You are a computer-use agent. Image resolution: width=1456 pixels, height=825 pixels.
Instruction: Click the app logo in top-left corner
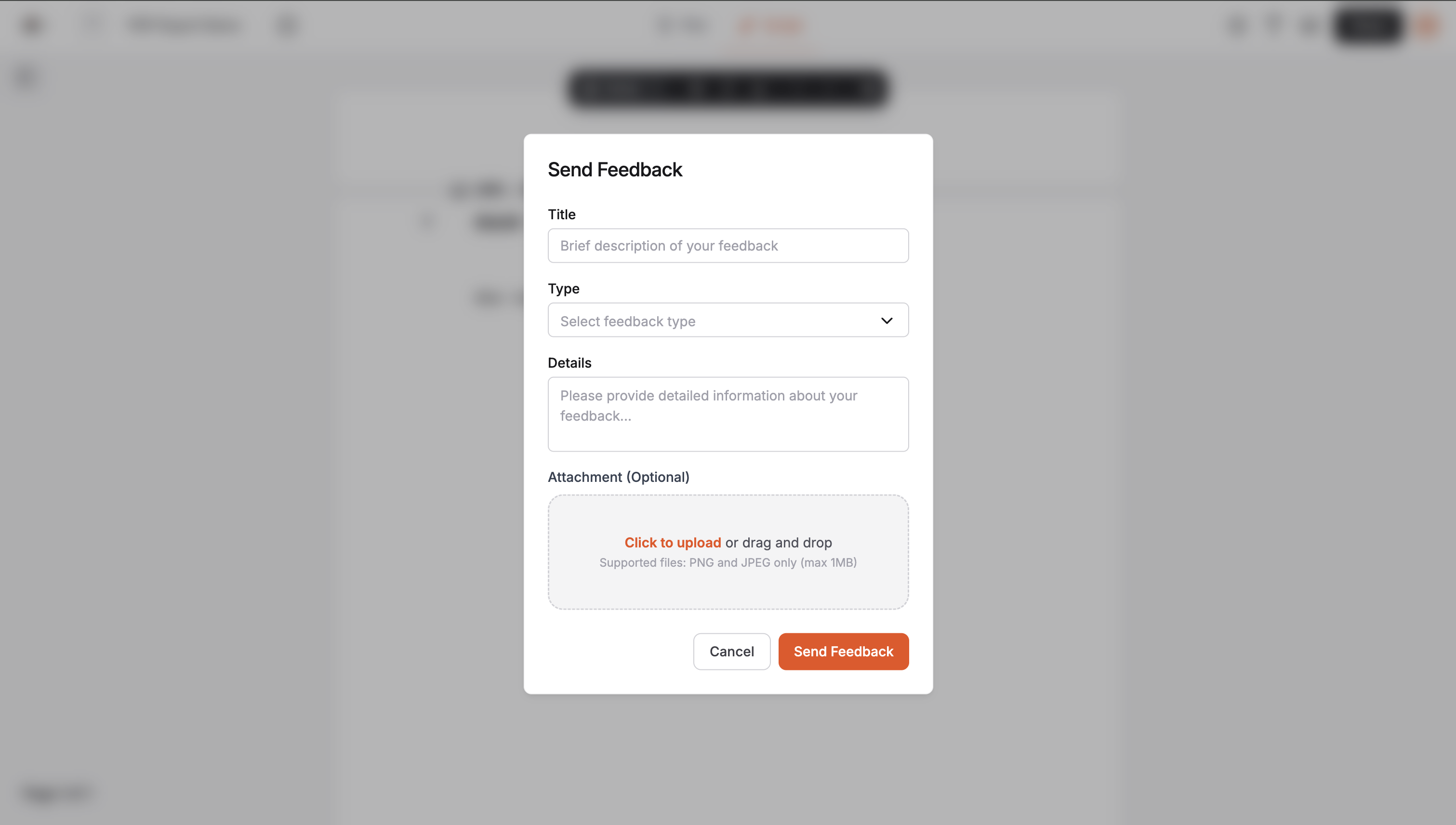click(x=32, y=25)
